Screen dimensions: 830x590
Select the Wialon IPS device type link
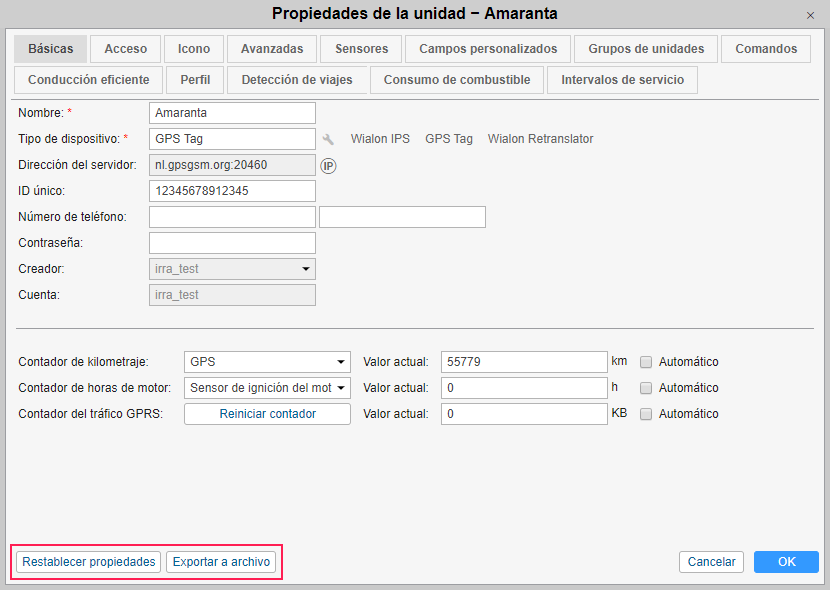380,139
